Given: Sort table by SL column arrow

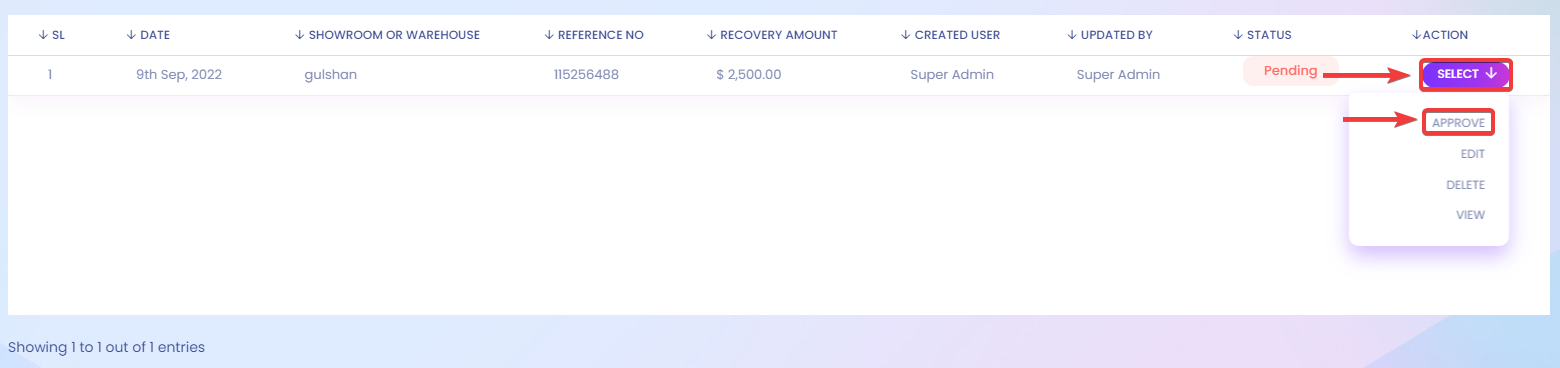Looking at the screenshot, I should tap(43, 35).
